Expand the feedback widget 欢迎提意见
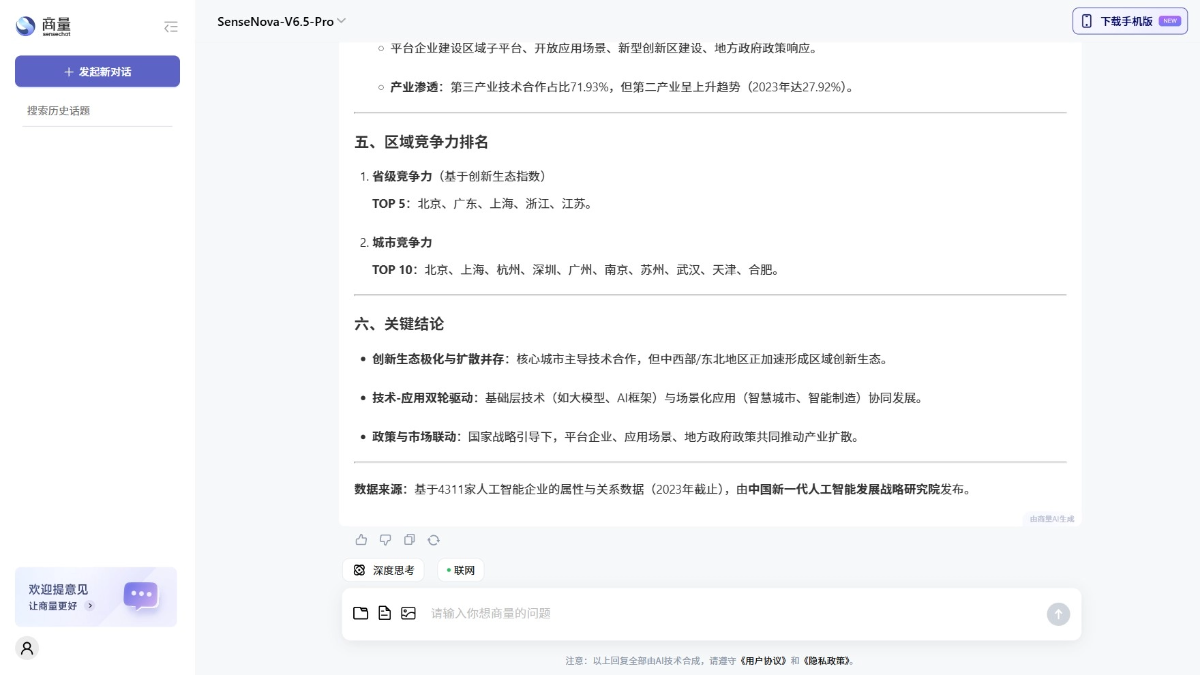 pos(95,597)
